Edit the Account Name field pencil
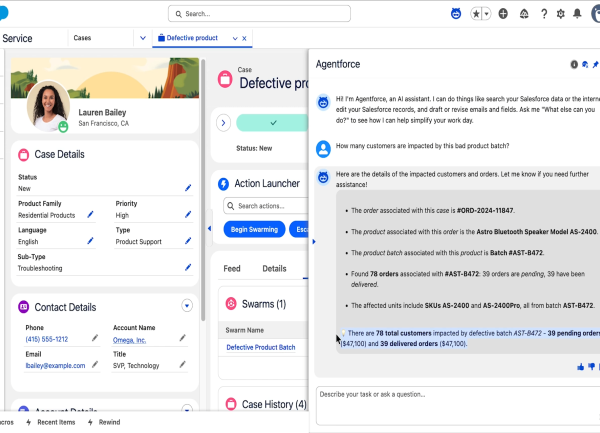600x433 pixels. point(183,338)
